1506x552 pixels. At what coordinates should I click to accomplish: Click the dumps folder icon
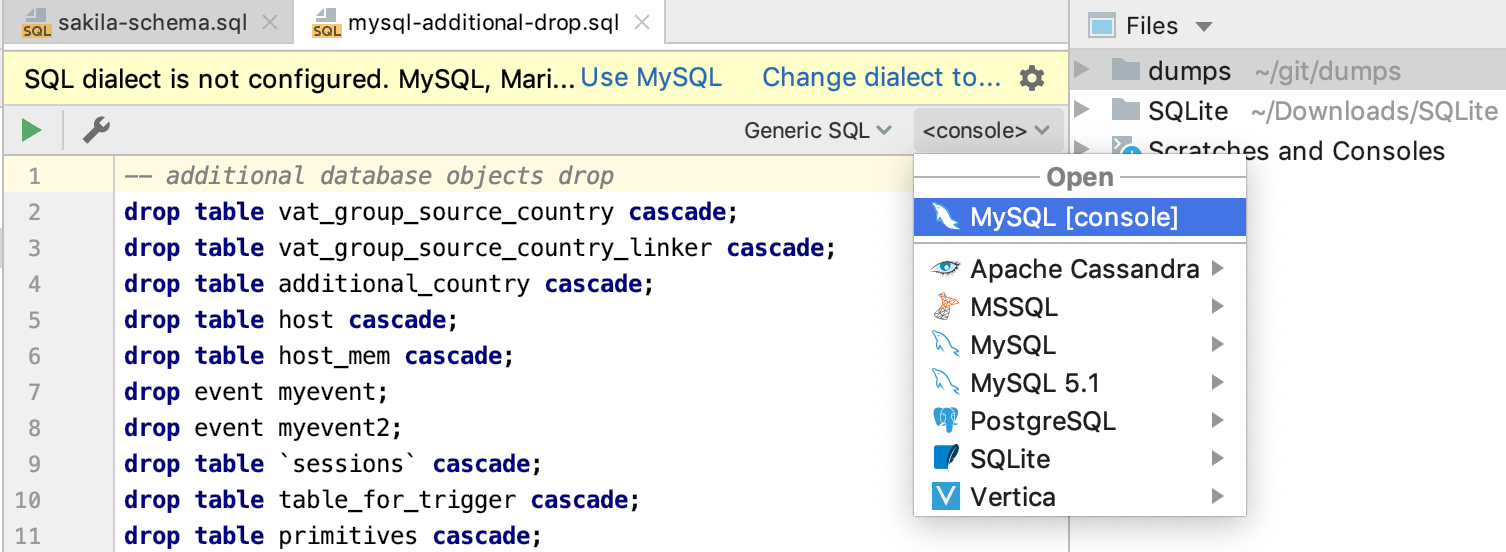1126,71
